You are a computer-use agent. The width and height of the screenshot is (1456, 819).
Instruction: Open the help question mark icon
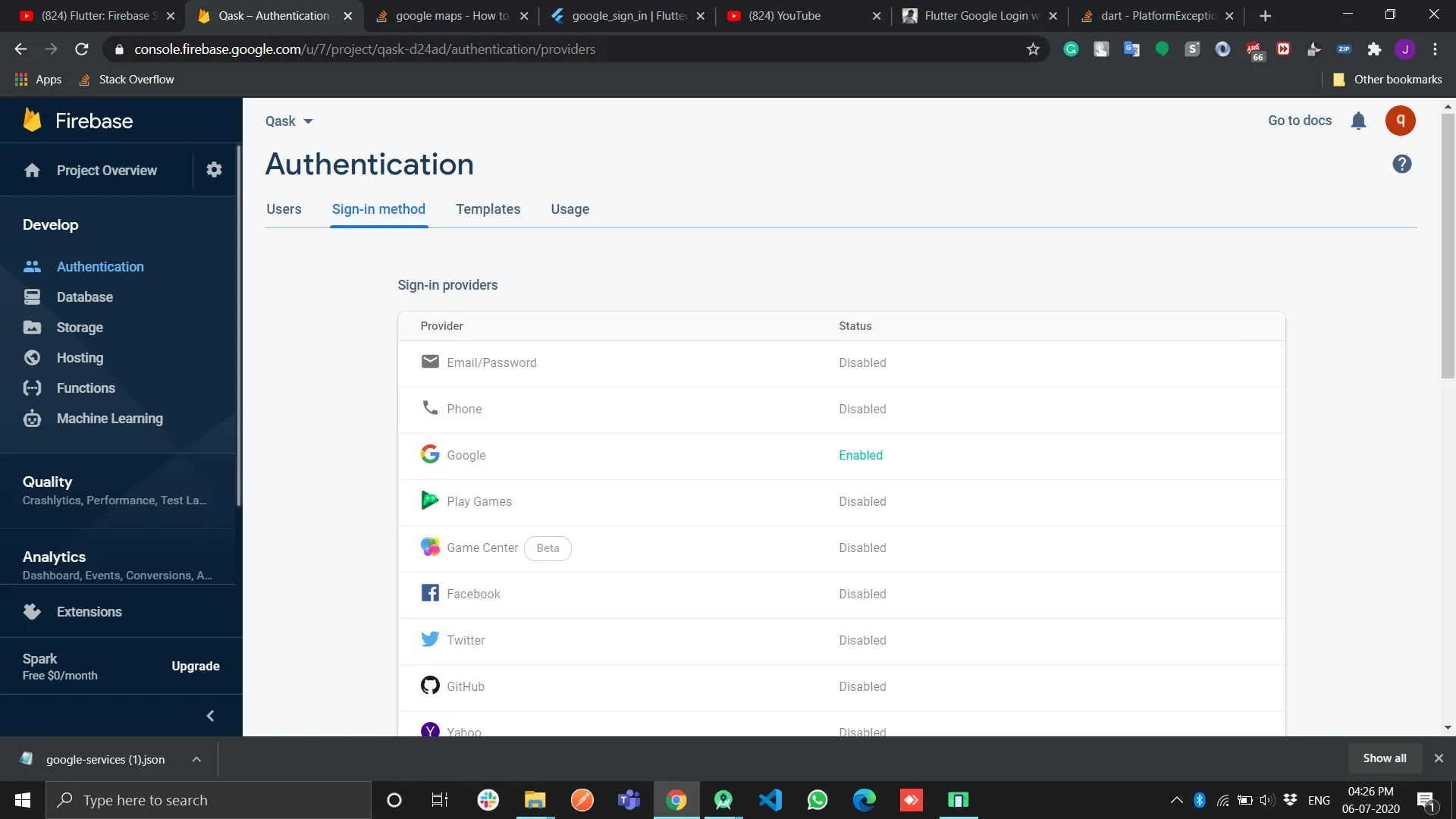(x=1401, y=164)
